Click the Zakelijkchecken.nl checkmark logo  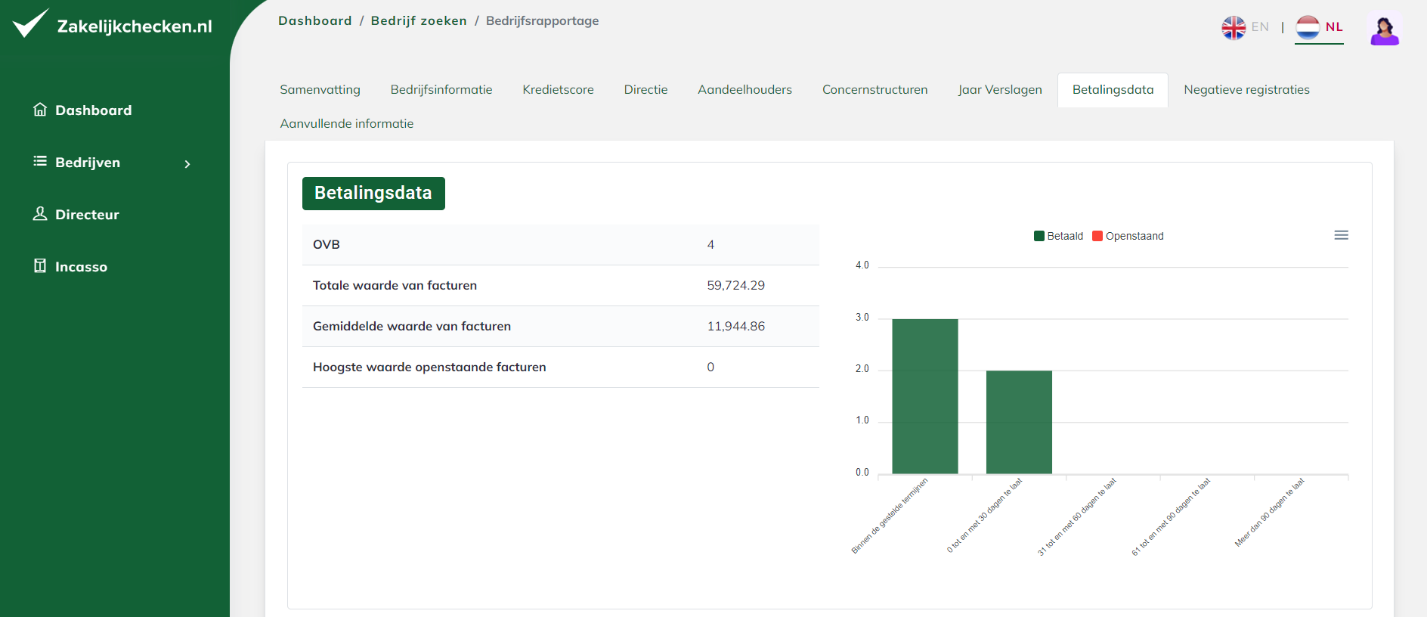(30, 23)
